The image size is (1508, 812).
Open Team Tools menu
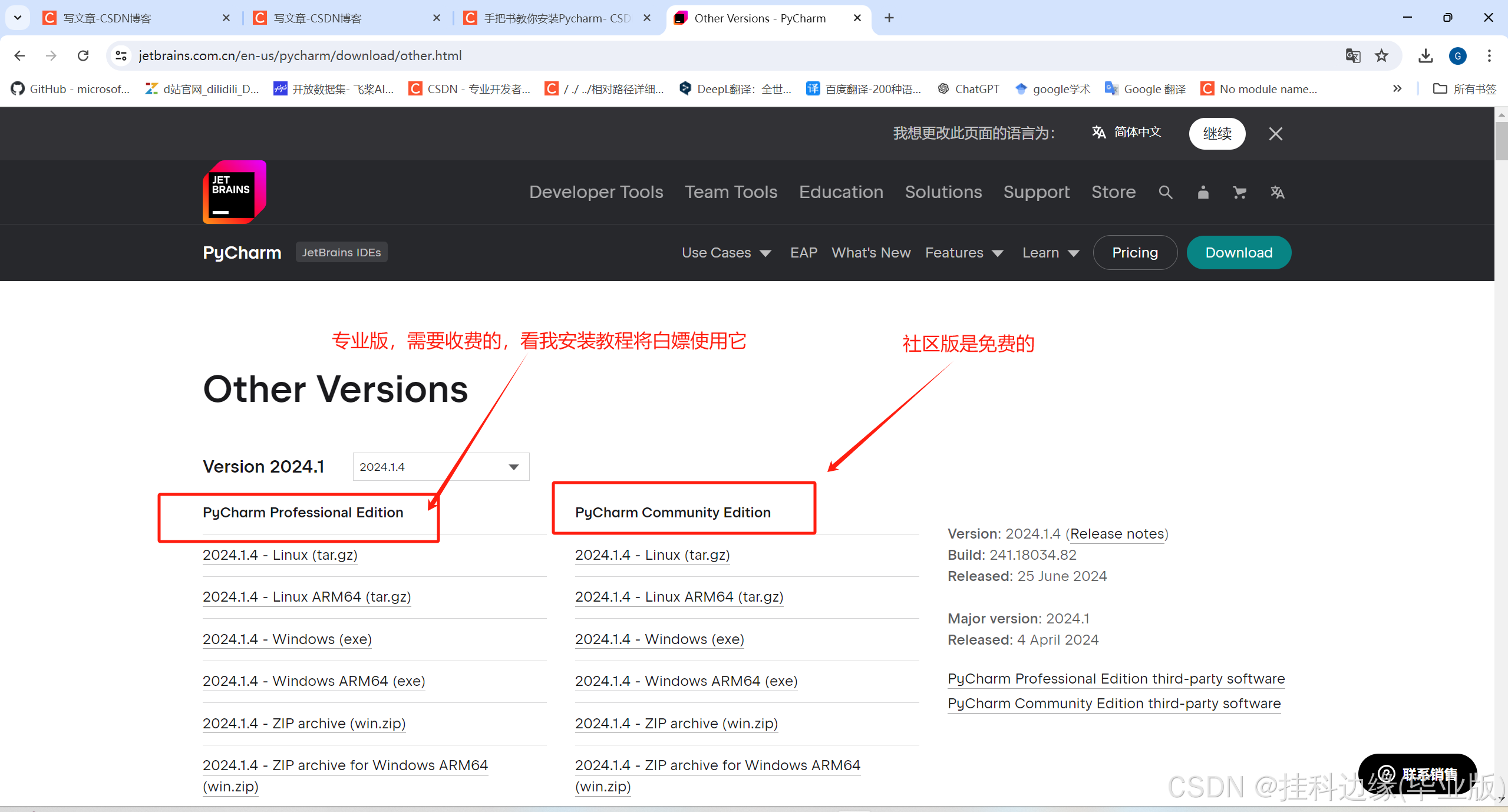(731, 192)
